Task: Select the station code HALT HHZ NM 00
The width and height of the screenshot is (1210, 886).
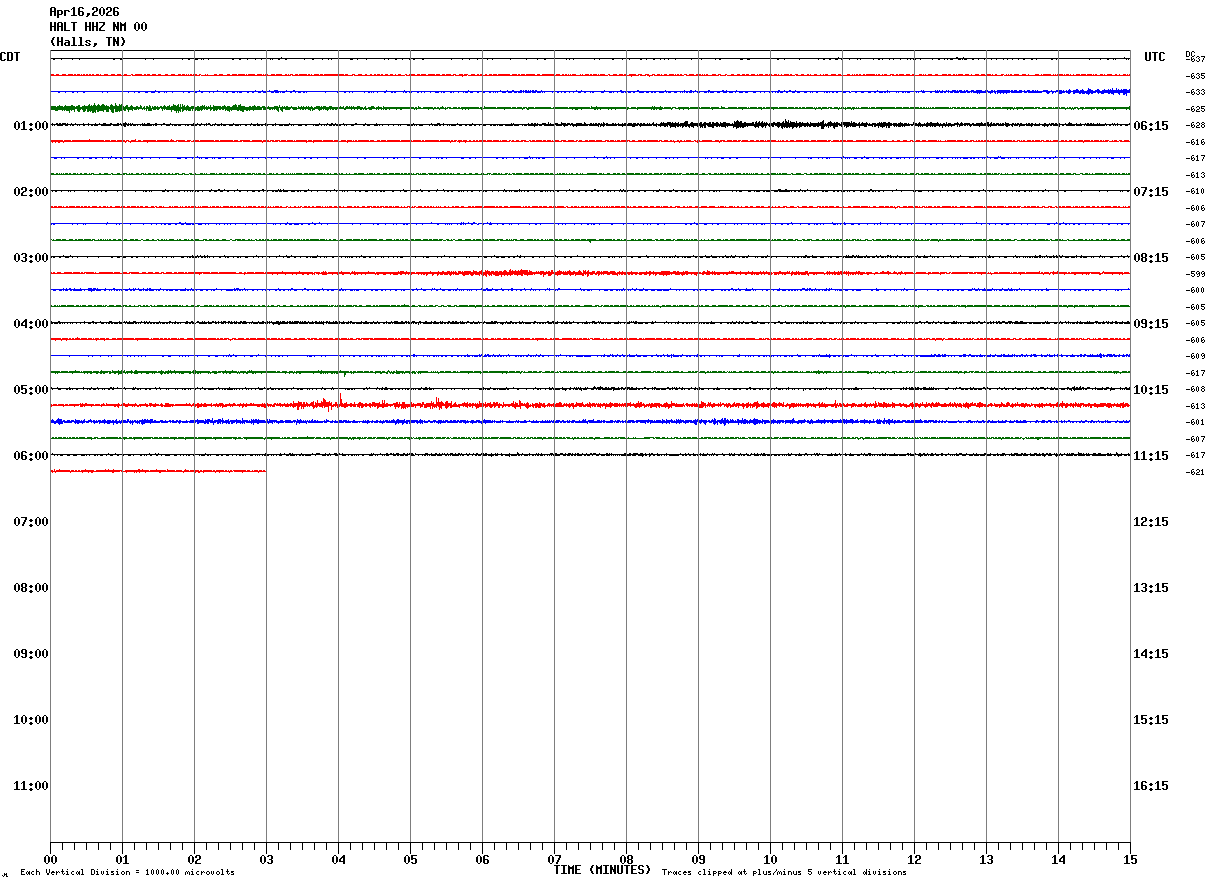Action: [98, 27]
